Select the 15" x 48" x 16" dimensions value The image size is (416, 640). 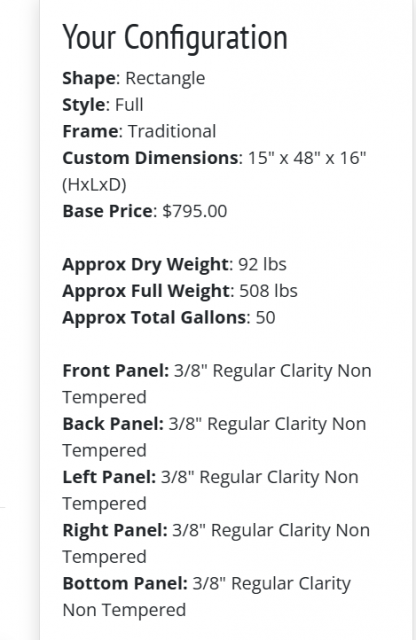pyautogui.click(x=307, y=158)
